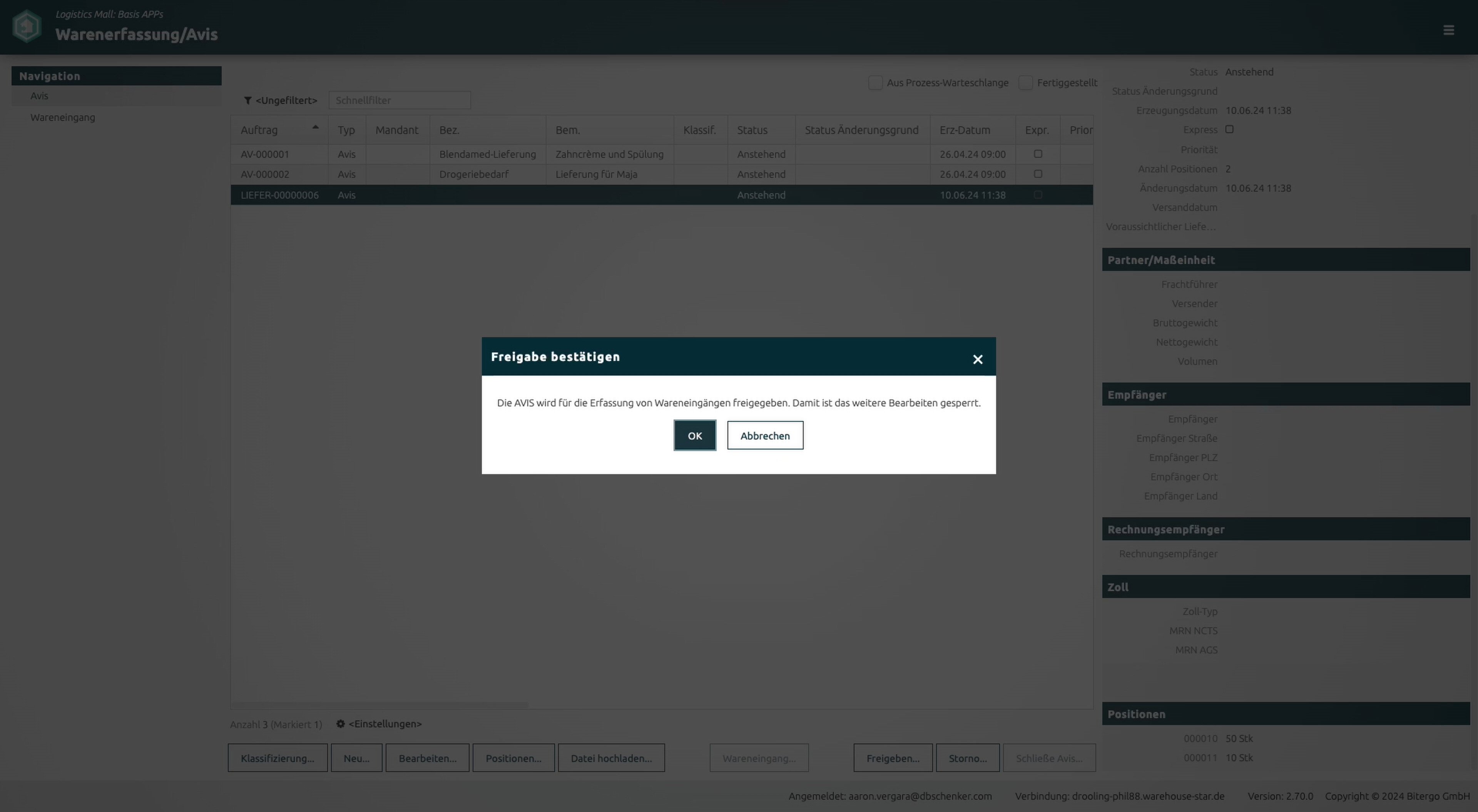The height and width of the screenshot is (812, 1478).
Task: Close the Freigabe bestätigen dialog
Action: click(978, 359)
